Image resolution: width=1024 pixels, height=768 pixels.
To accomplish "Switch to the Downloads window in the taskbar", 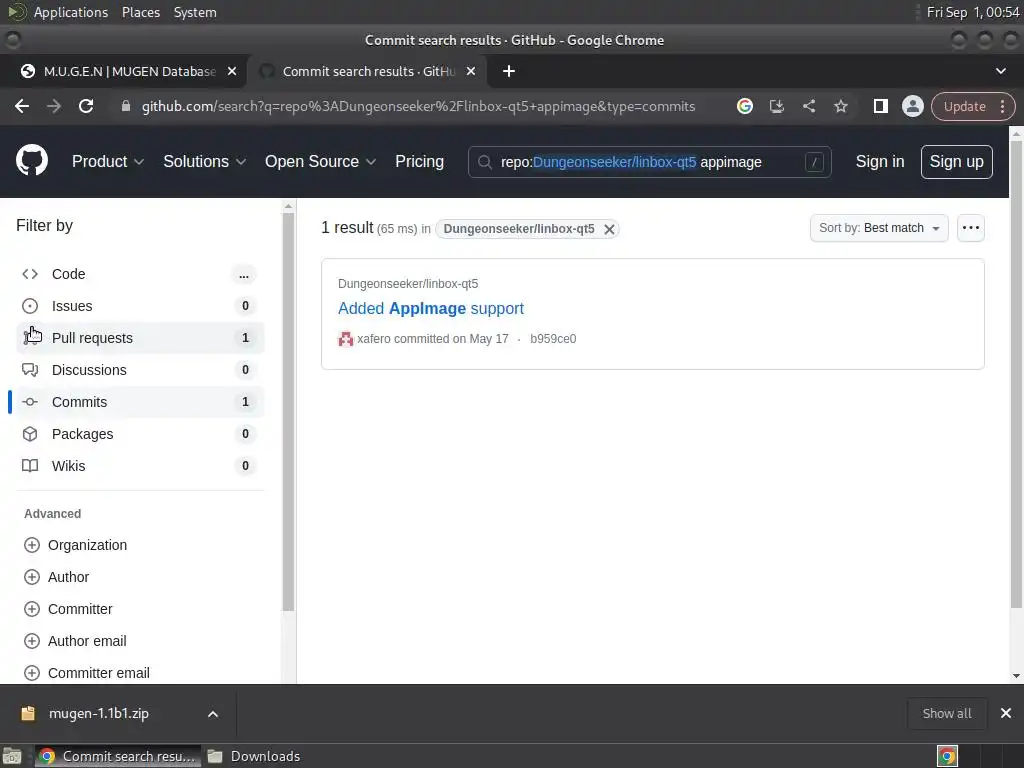I will (255, 756).
